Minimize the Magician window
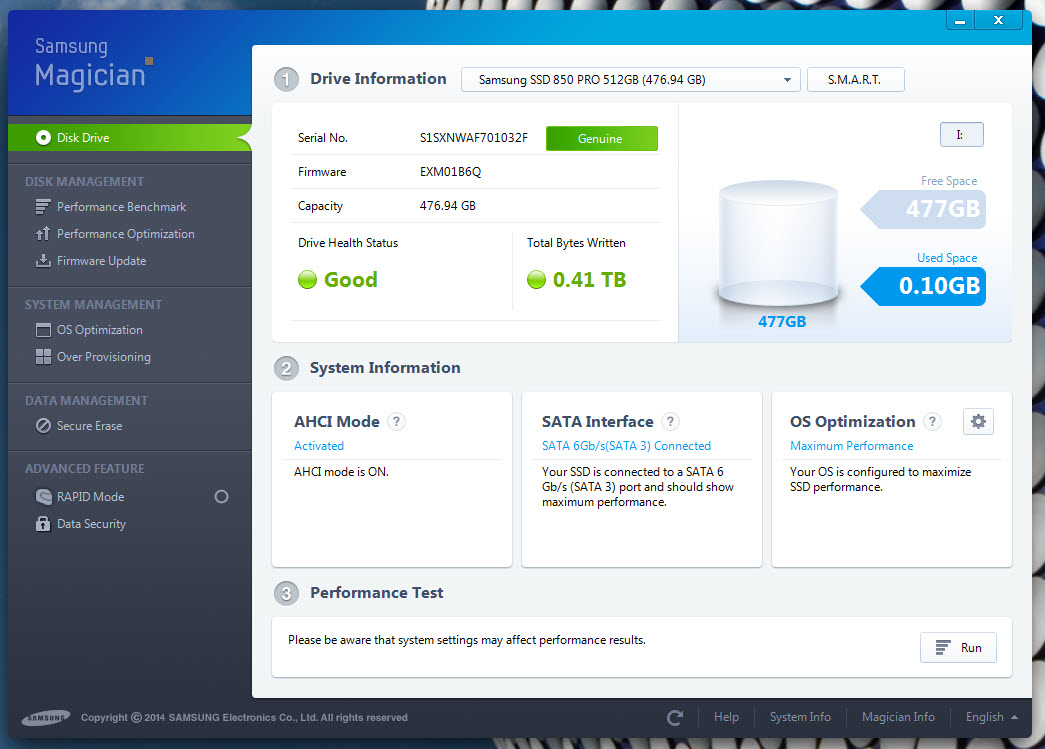 click(x=960, y=21)
